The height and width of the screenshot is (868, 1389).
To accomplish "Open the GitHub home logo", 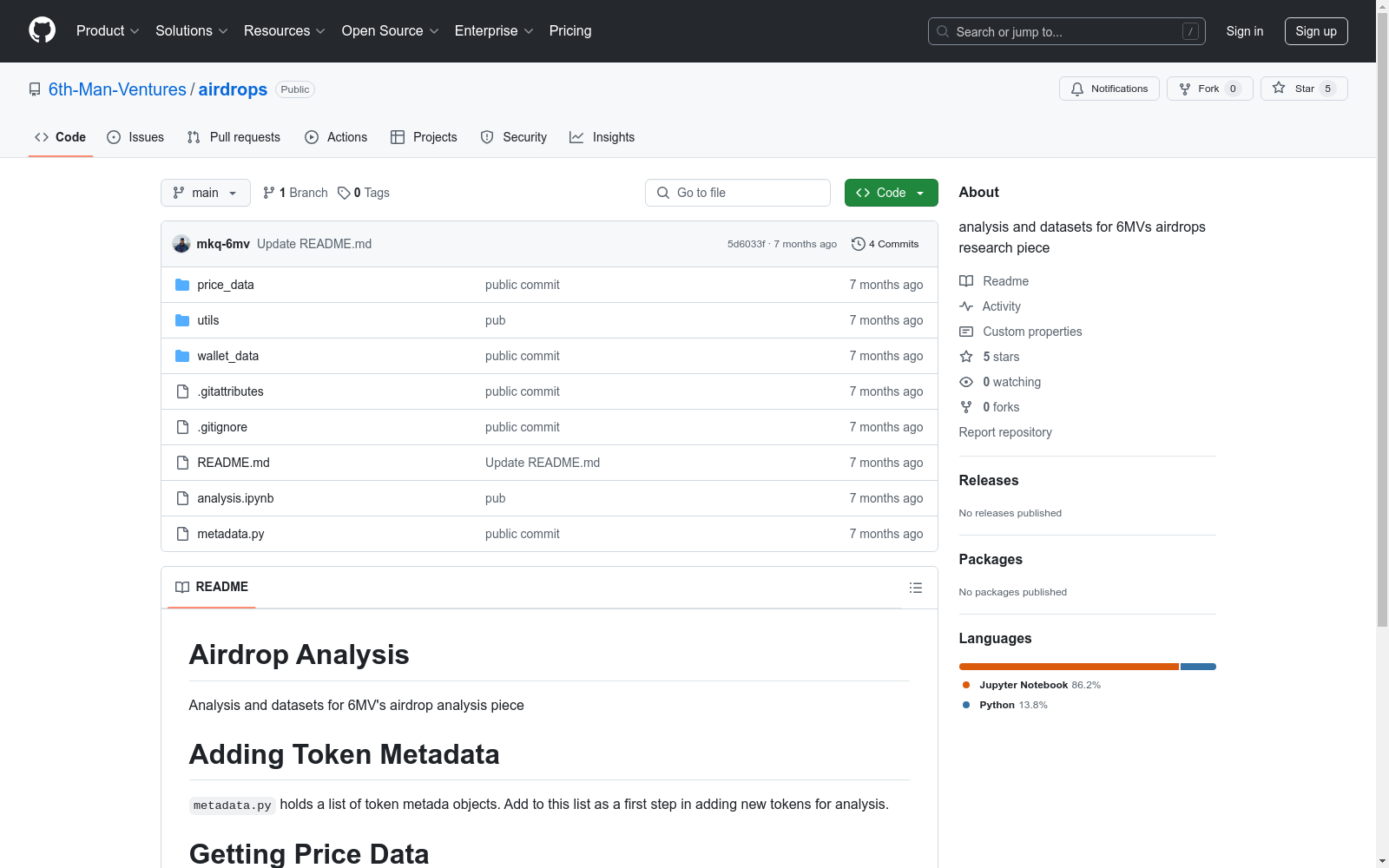I will tap(42, 30).
